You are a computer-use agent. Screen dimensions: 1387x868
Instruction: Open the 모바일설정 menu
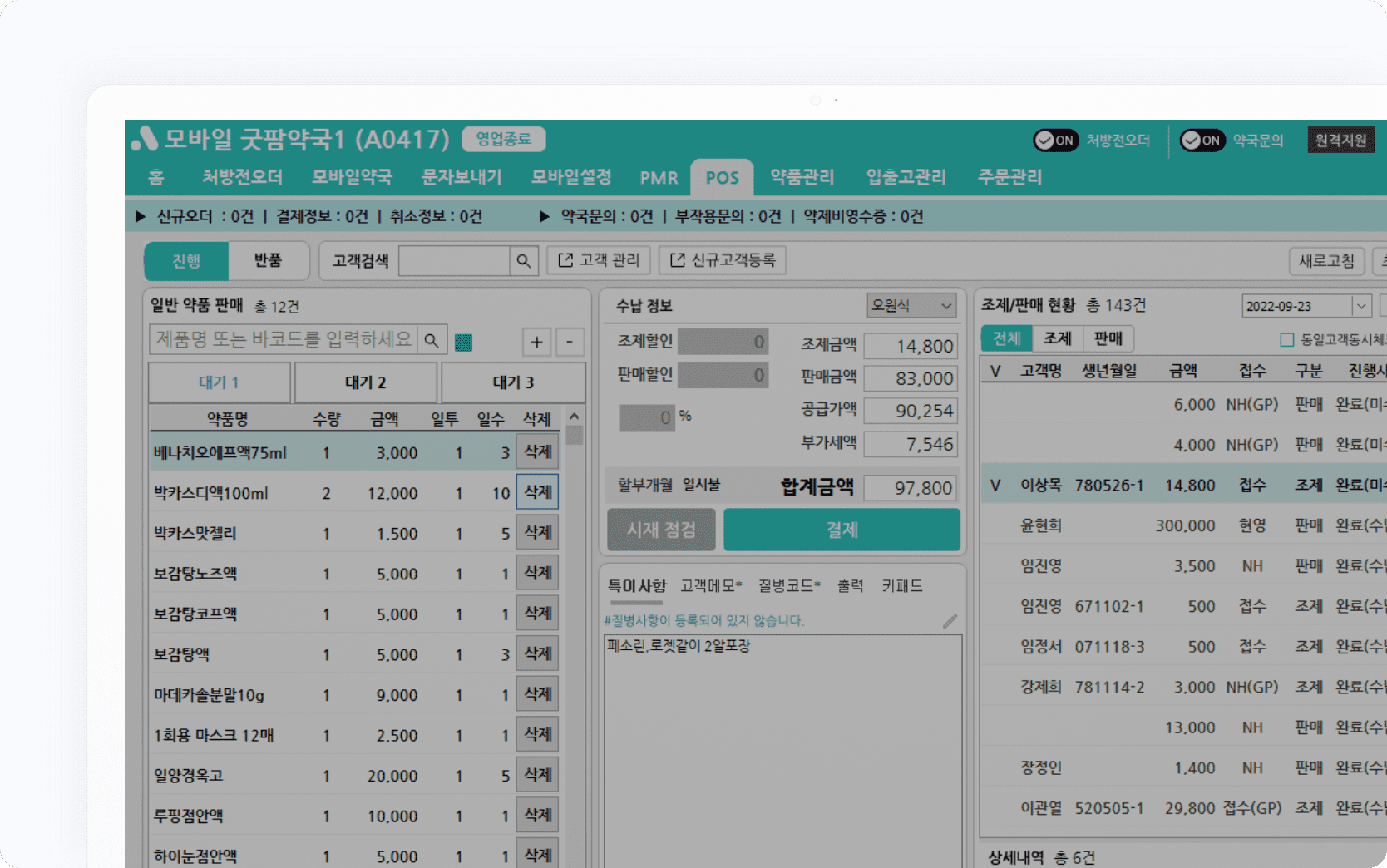[x=571, y=177]
